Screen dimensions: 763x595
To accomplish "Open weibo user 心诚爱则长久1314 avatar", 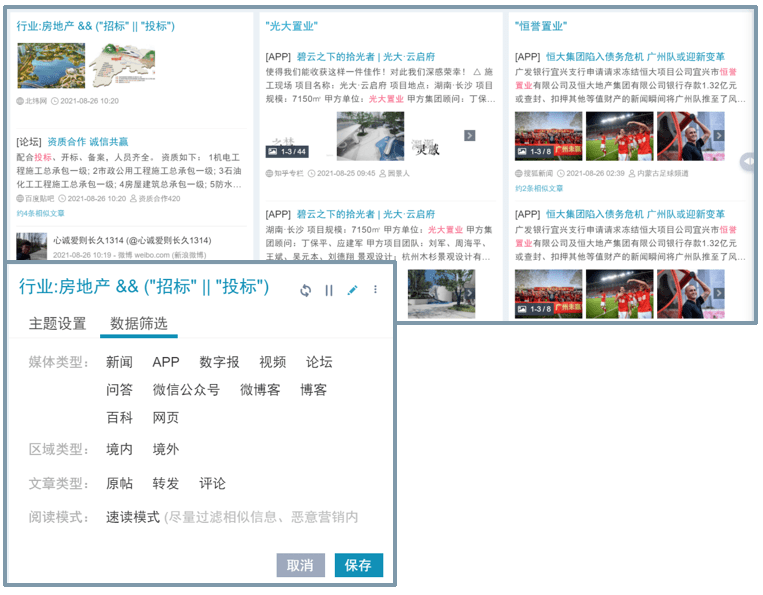I will tap(31, 246).
